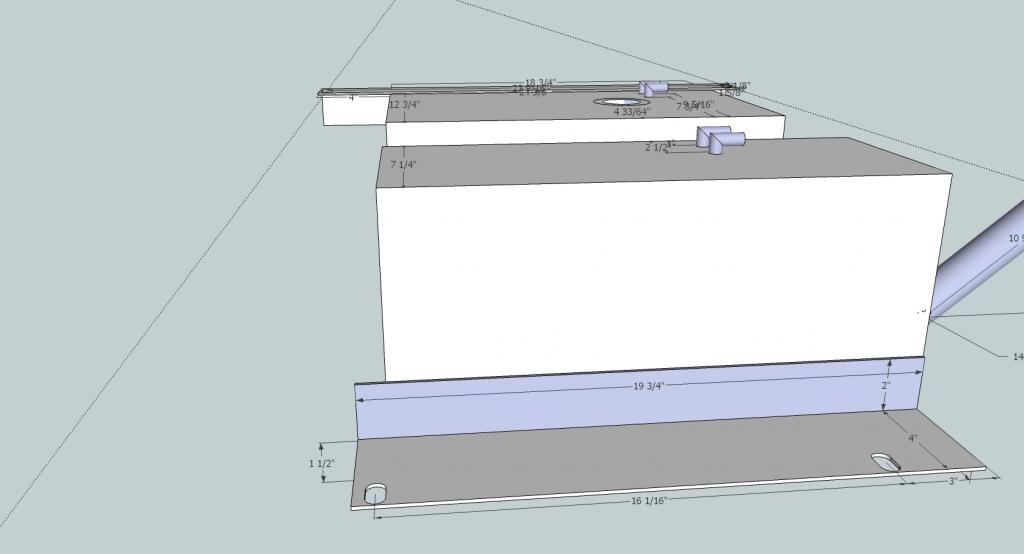
Task: Click the 4 33/64" hole diameter label
Action: tap(632, 112)
